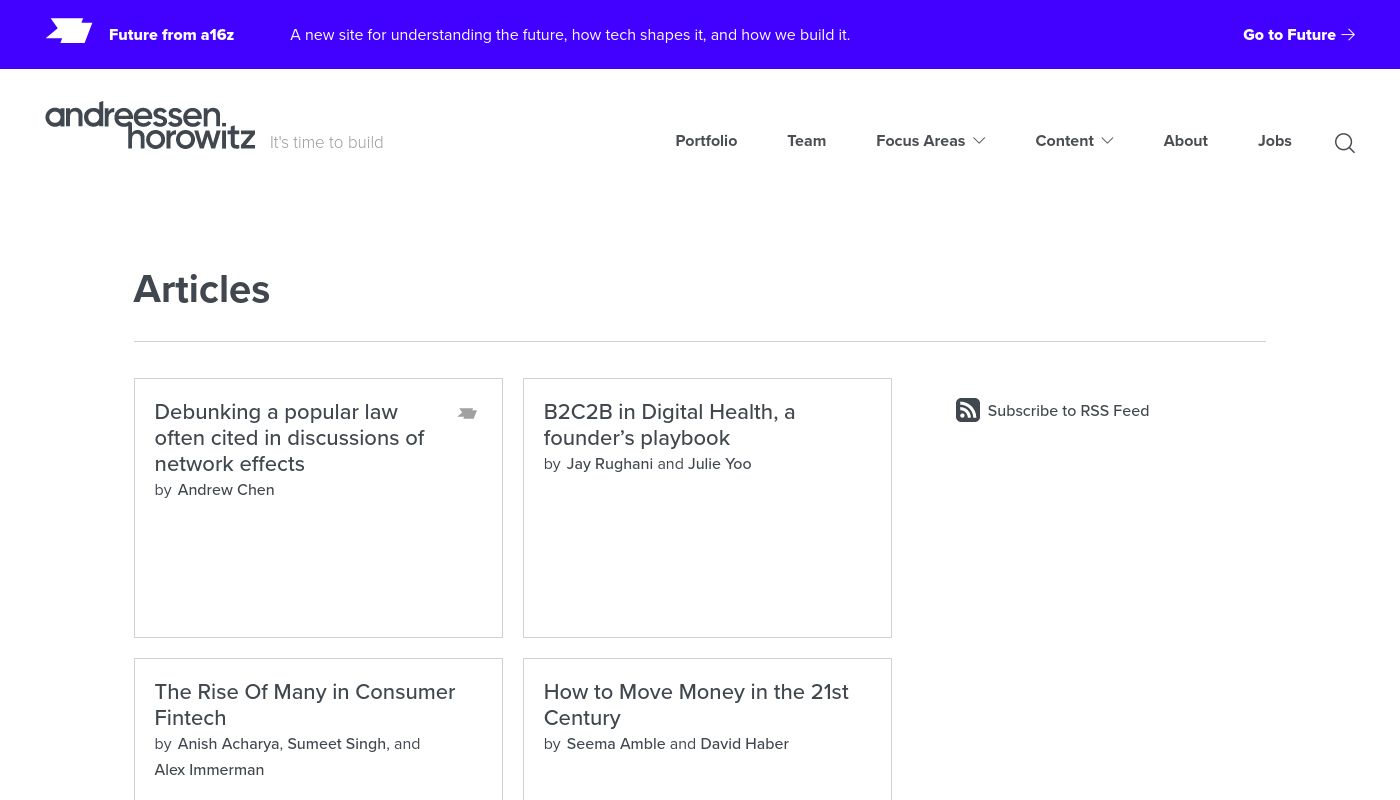Navigate to the Portfolio menu item
1400x800 pixels.
click(x=706, y=141)
